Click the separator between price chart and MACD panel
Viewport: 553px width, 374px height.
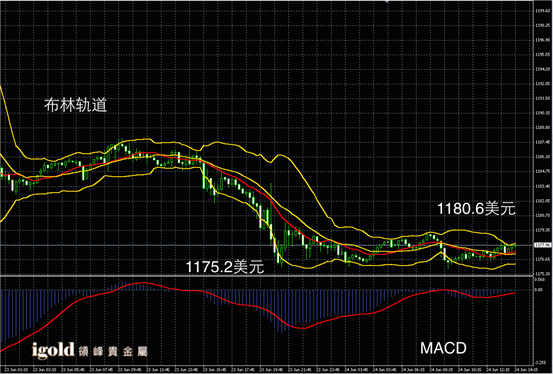point(266,276)
